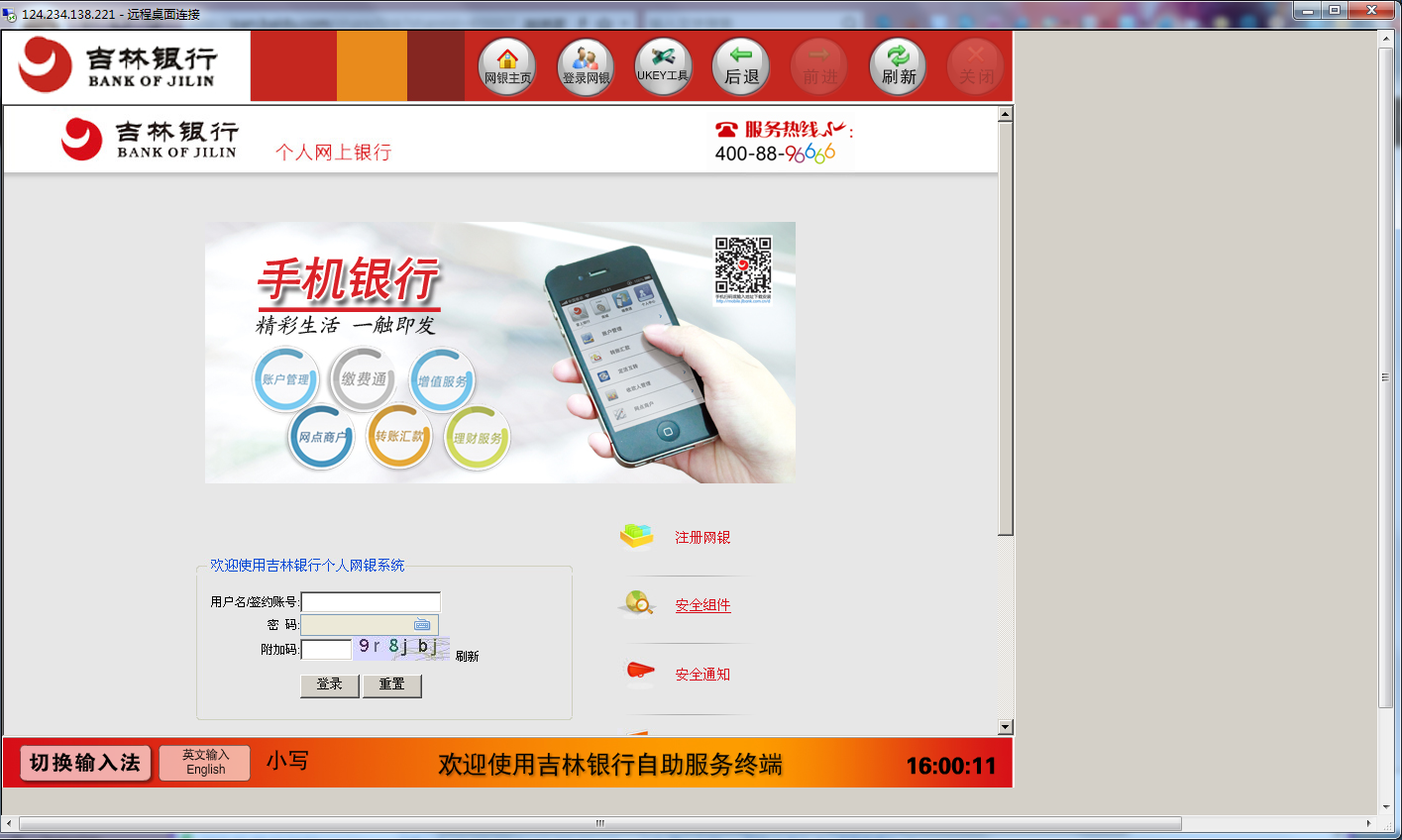Image resolution: width=1402 pixels, height=840 pixels.
Task: Open the 安全通知 link
Action: tap(702, 674)
